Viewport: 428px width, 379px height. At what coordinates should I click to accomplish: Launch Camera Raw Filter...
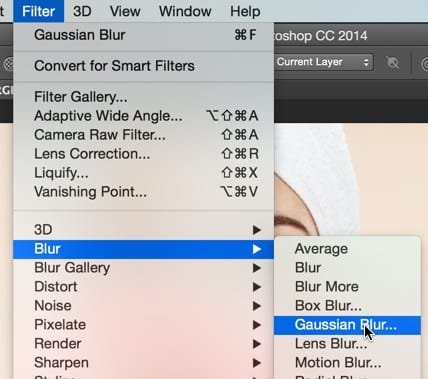tap(143, 135)
